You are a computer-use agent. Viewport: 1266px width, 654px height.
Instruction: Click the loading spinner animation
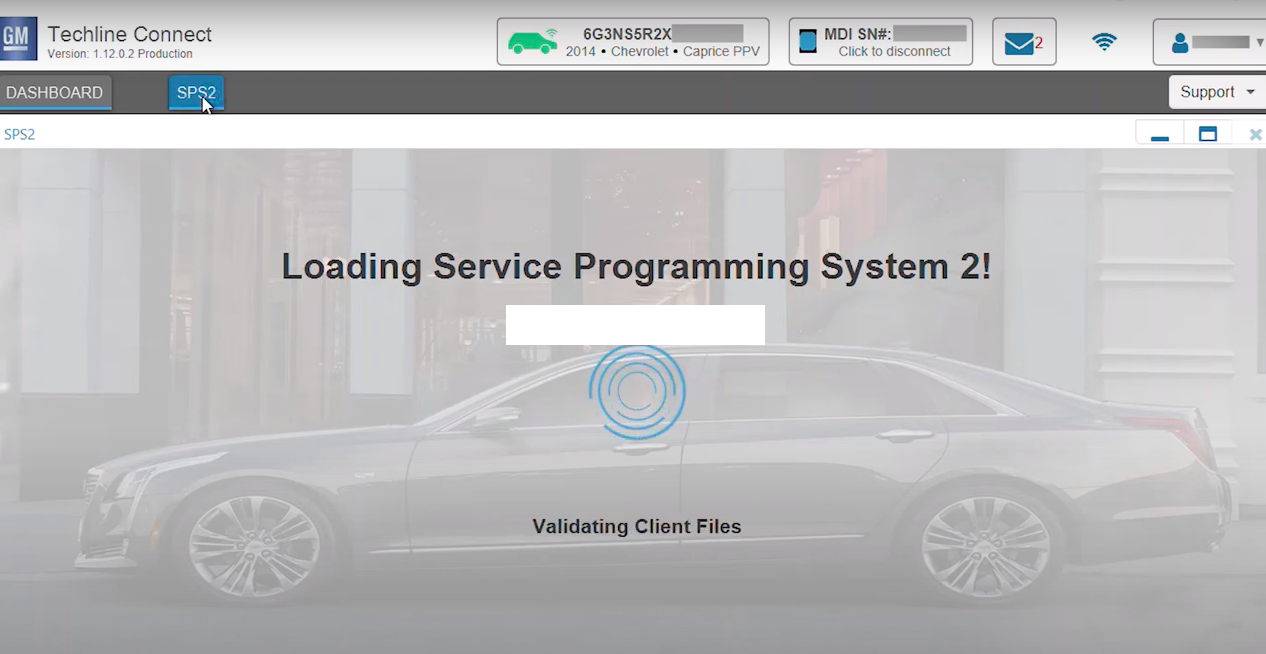tap(637, 393)
